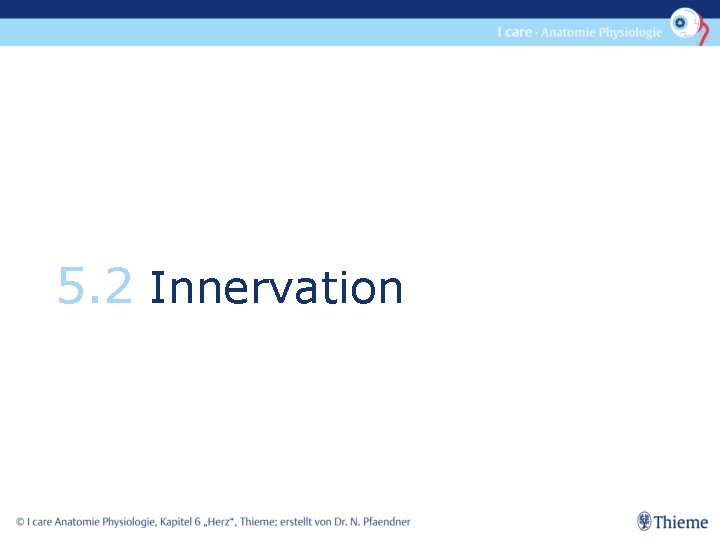Click the "Innervation" slide title

[x=276, y=287]
